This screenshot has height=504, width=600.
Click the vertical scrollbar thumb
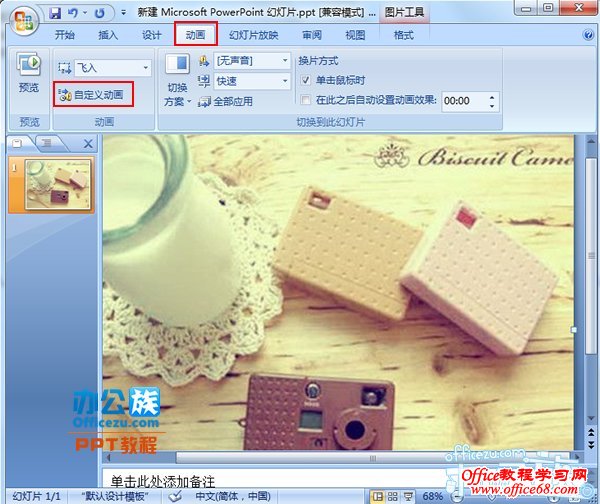591,257
